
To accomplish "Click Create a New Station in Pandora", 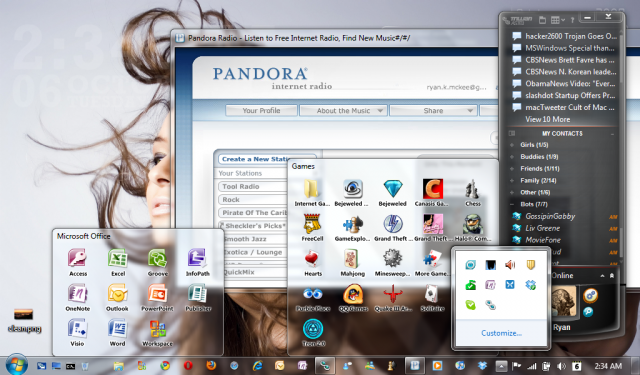I will click(x=267, y=159).
